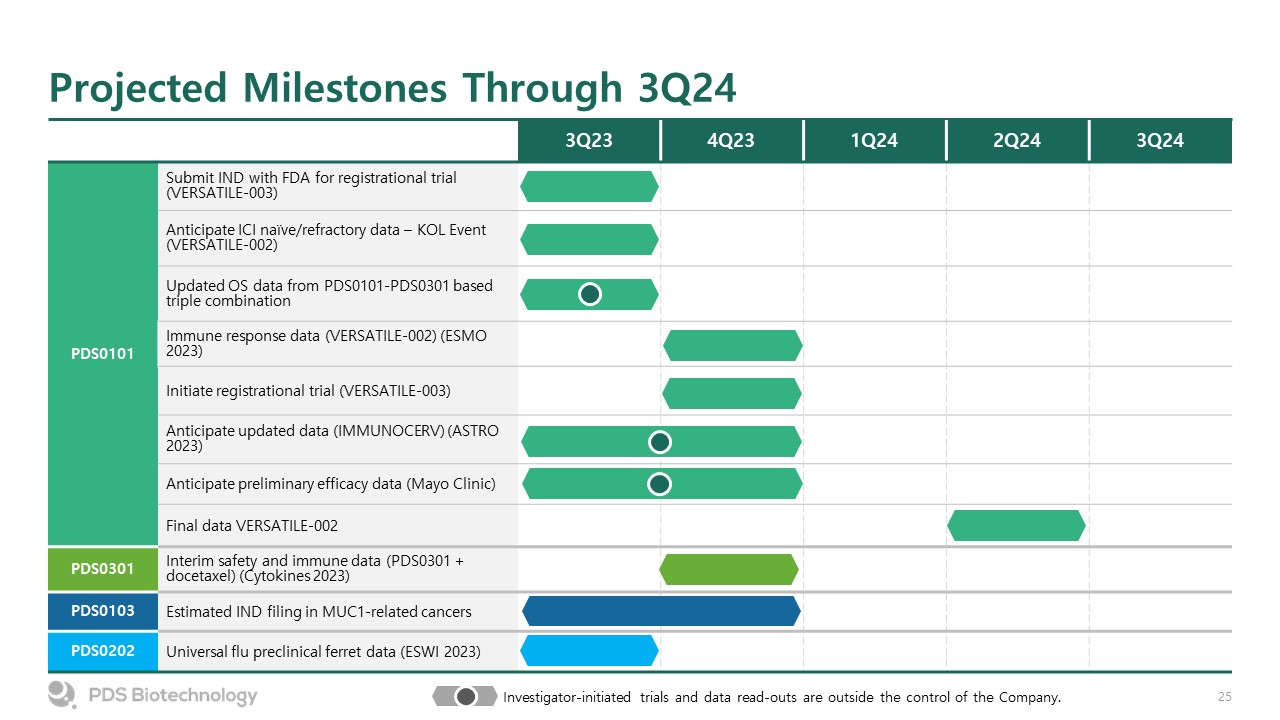This screenshot has height=720, width=1280.
Task: Click the green bar for Submit IND with FDA
Action: tap(590, 186)
